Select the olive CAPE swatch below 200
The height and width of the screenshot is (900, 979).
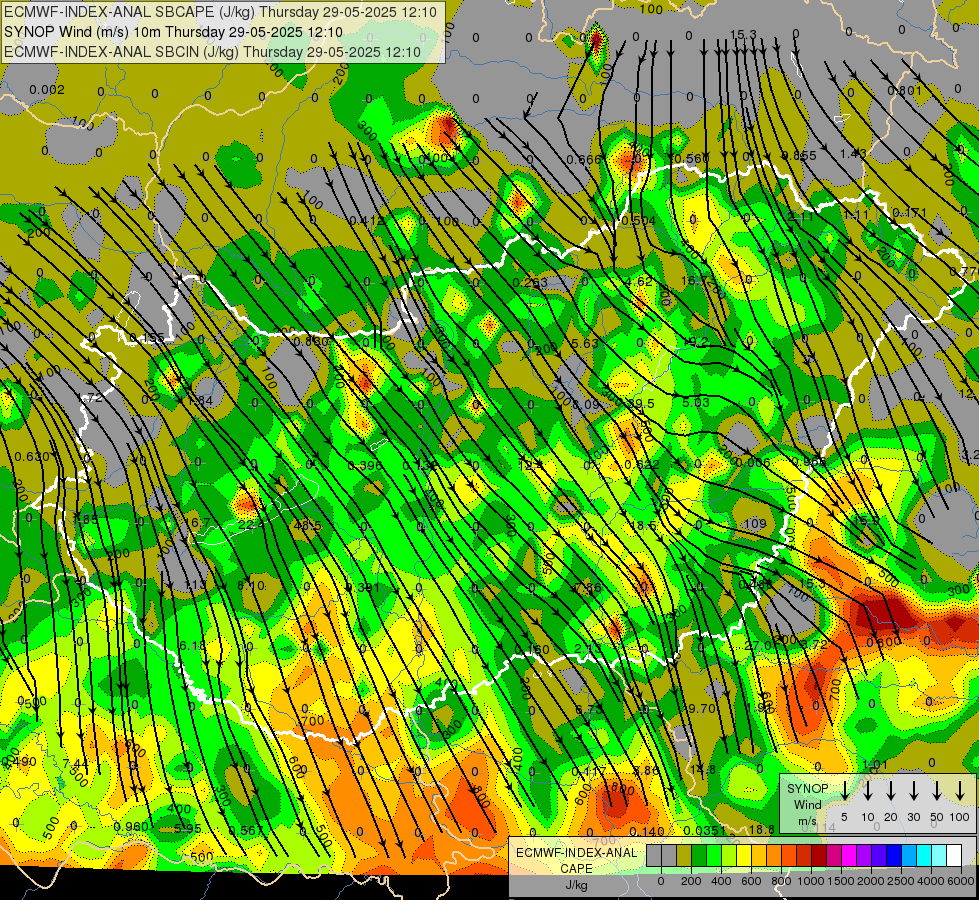coord(684,856)
